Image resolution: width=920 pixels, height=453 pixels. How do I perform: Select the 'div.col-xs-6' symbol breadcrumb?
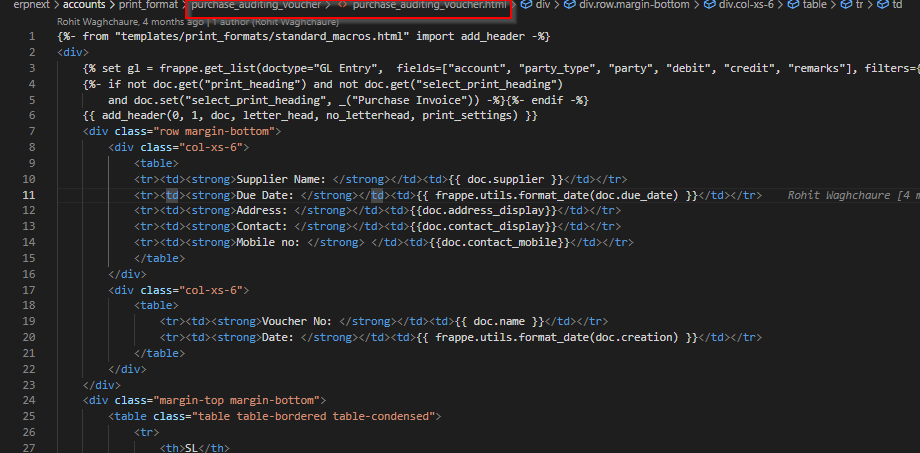click(746, 5)
